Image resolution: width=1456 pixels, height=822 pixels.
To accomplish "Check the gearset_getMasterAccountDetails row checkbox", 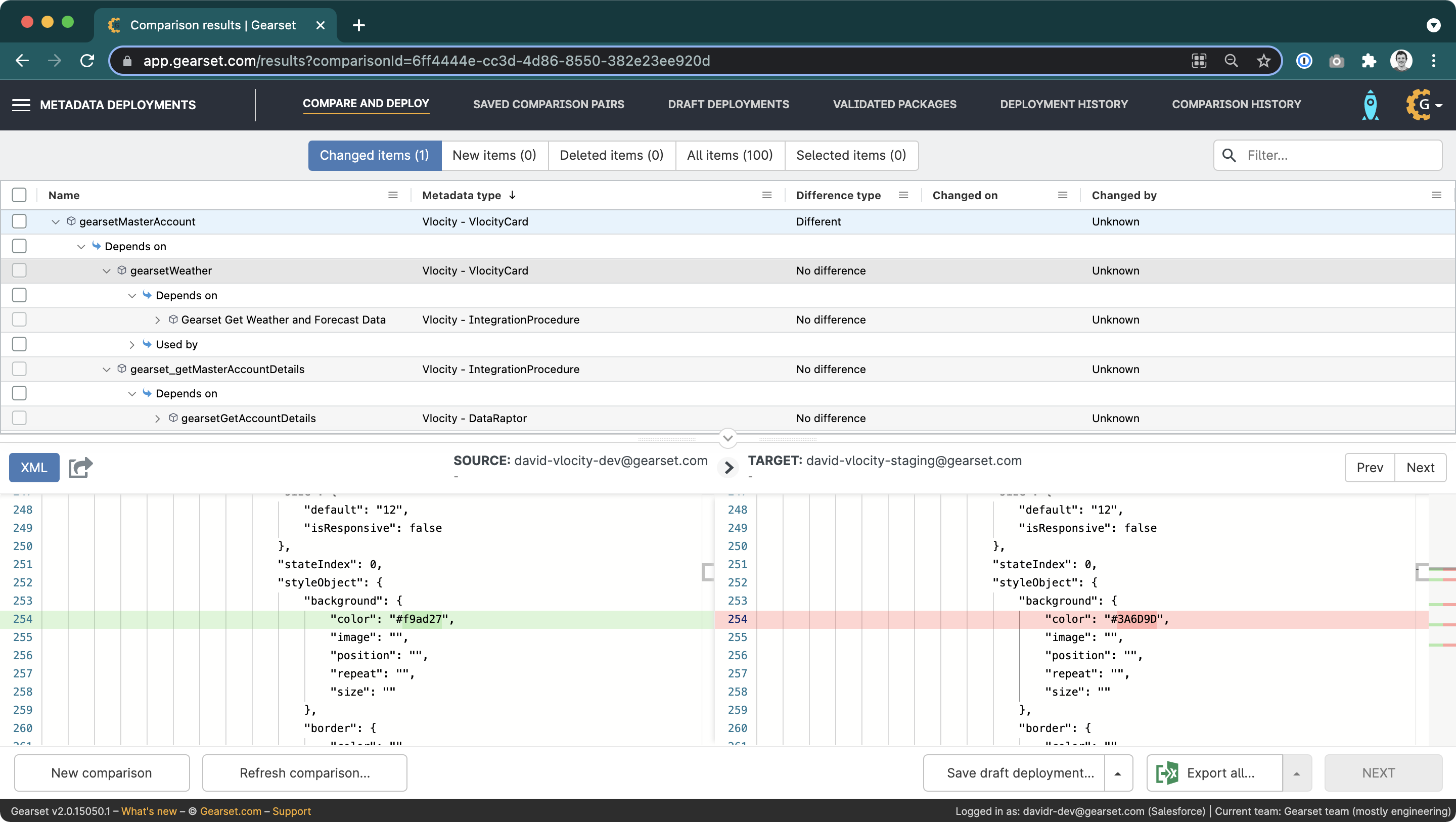I will click(19, 369).
